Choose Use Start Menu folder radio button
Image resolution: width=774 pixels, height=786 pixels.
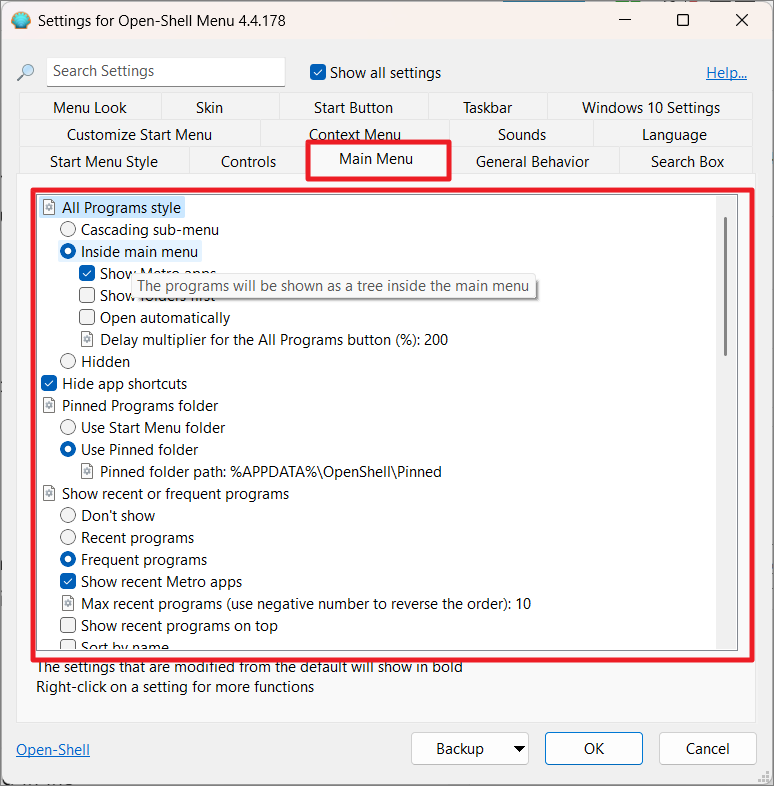tap(68, 427)
